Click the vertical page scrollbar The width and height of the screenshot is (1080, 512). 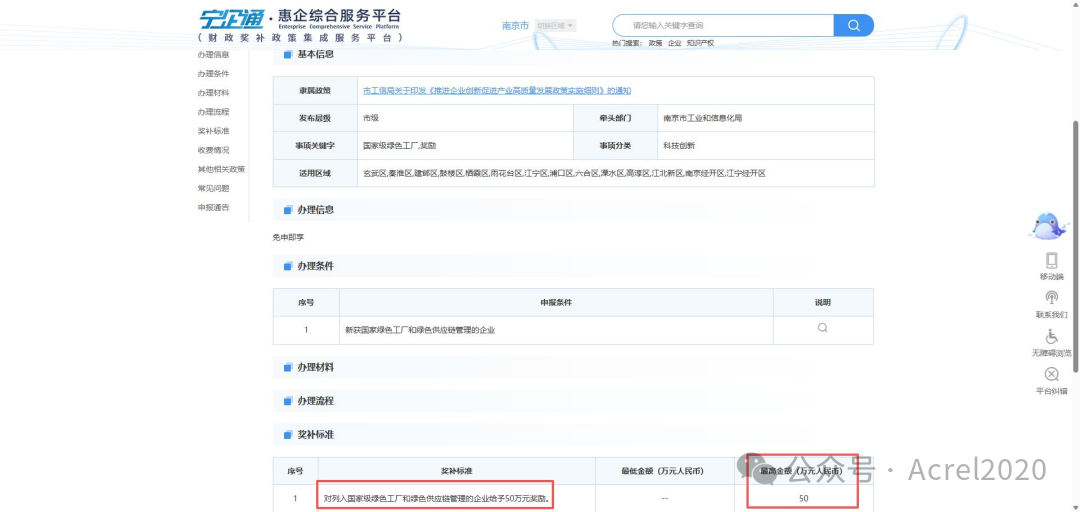(x=1076, y=246)
